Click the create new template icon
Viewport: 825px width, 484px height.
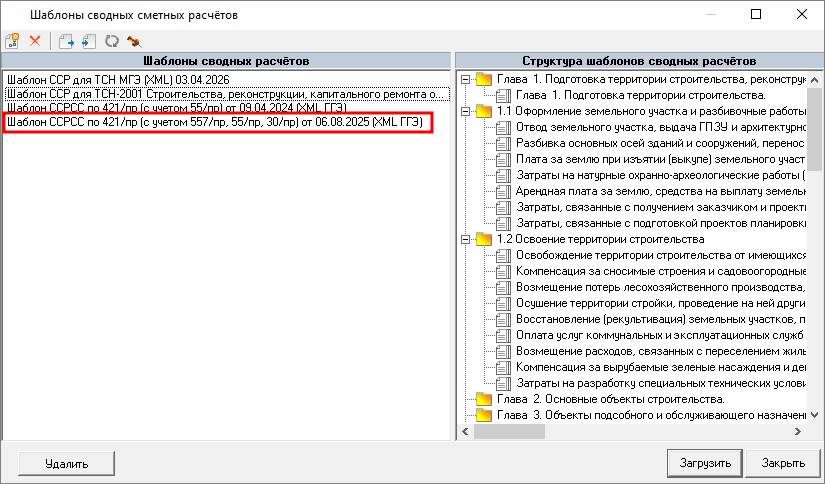pos(12,41)
